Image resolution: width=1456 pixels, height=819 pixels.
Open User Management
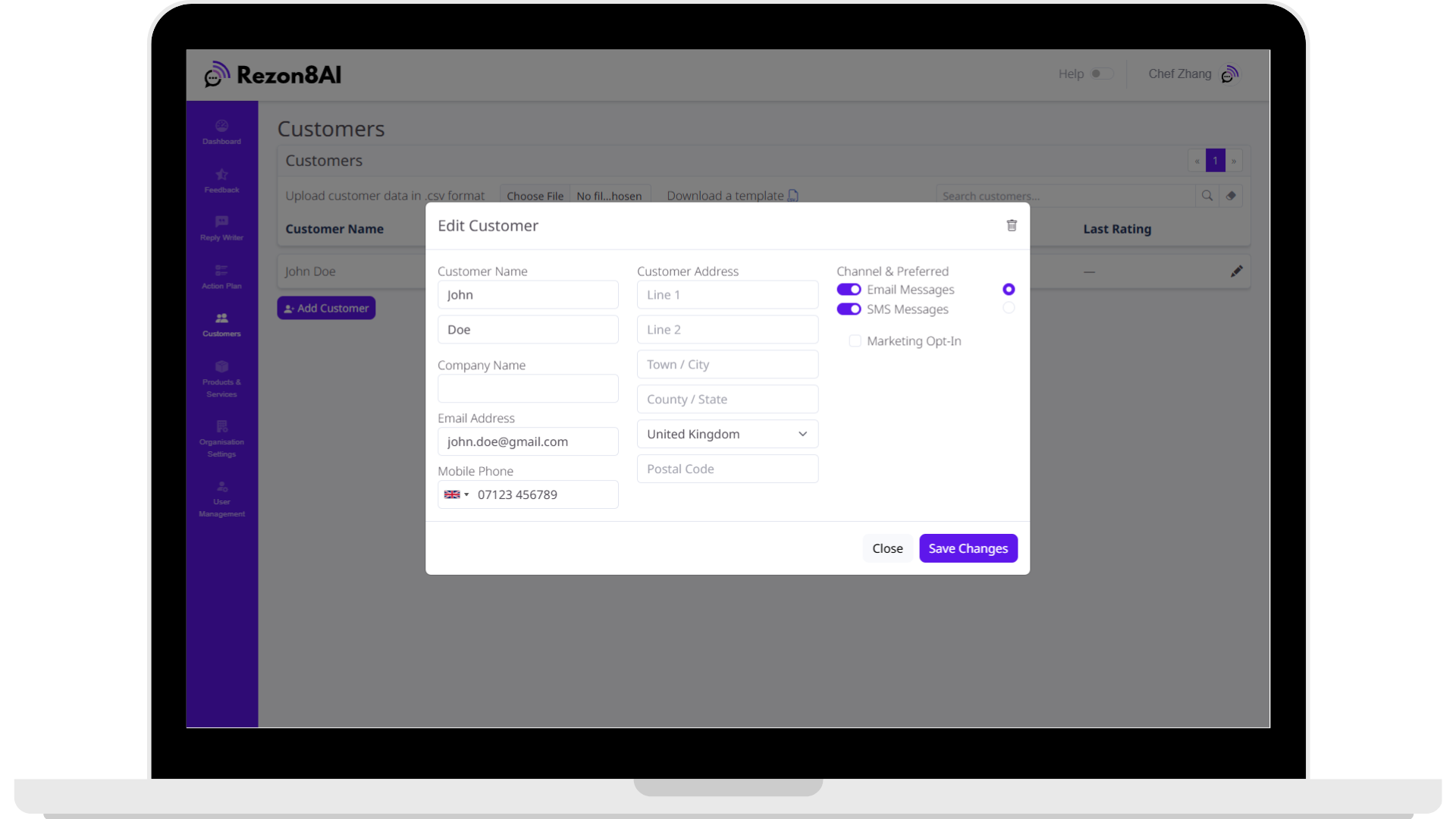click(221, 497)
